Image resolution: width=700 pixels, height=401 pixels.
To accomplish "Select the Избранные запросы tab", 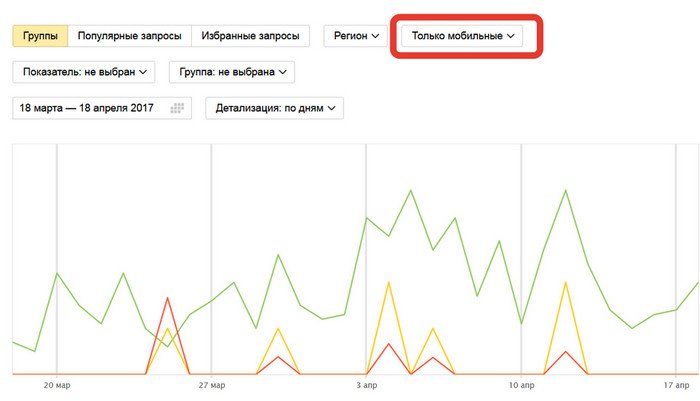I will click(x=250, y=36).
